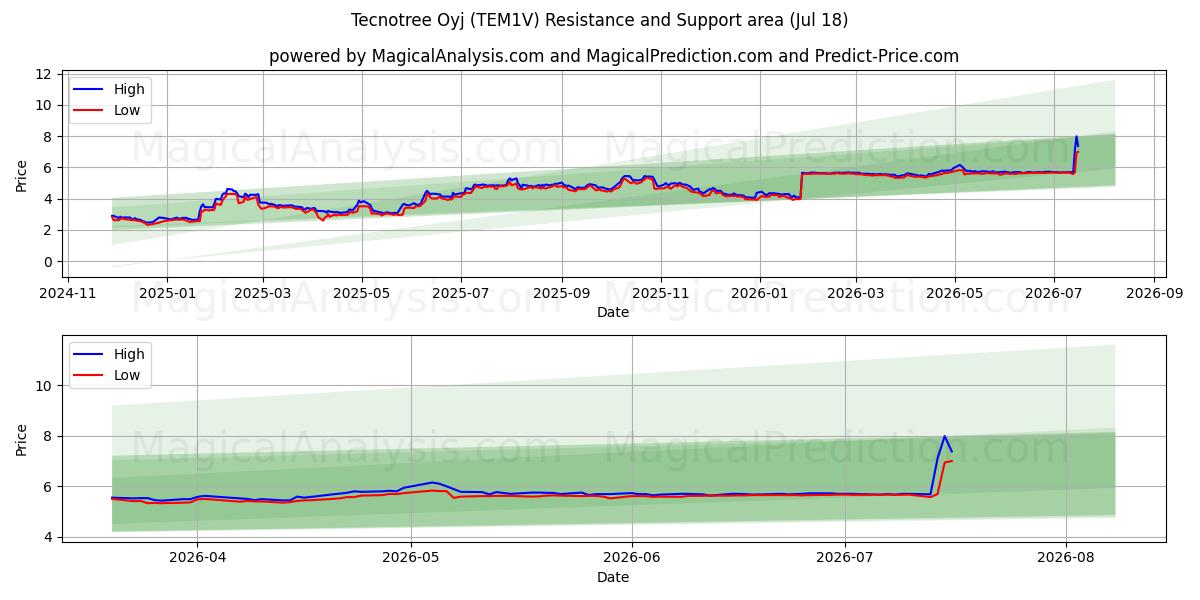Click the '2025-03' x-axis label in the top chart
This screenshot has height=600, width=1200.
[x=263, y=295]
